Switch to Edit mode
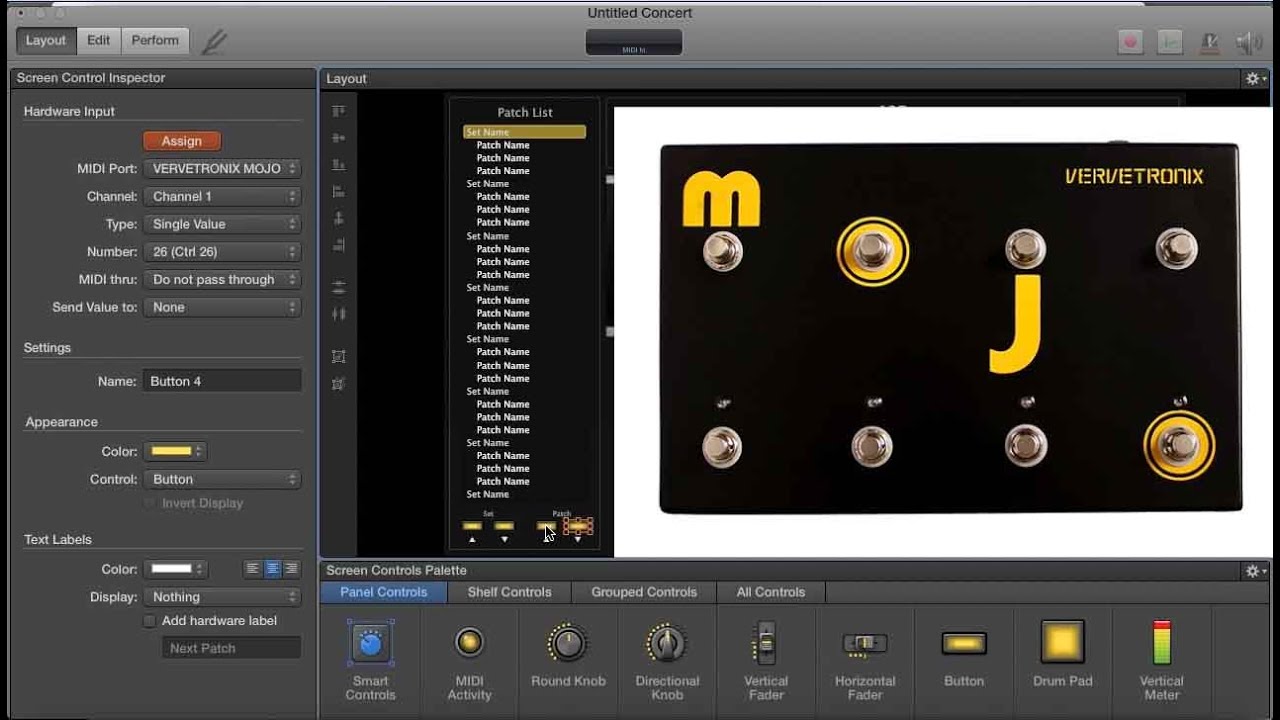This screenshot has width=1280, height=720. pyautogui.click(x=98, y=41)
